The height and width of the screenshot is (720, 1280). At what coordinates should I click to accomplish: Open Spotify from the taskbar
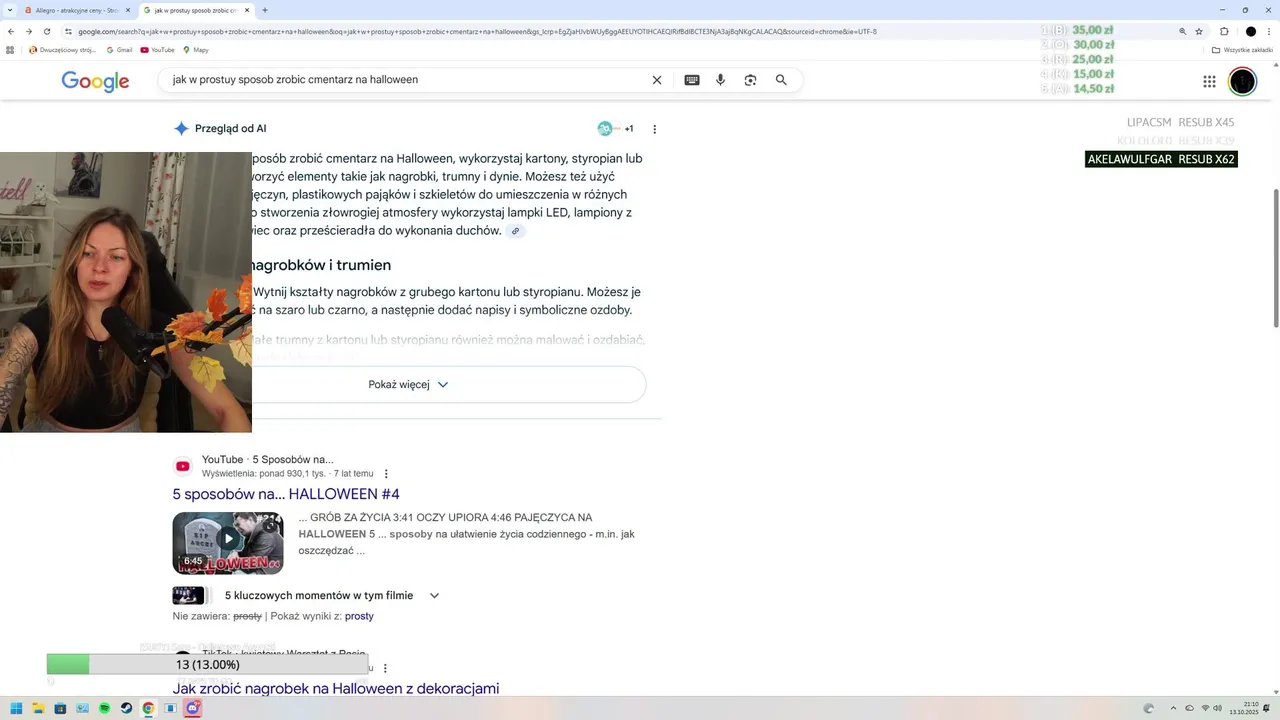[104, 708]
